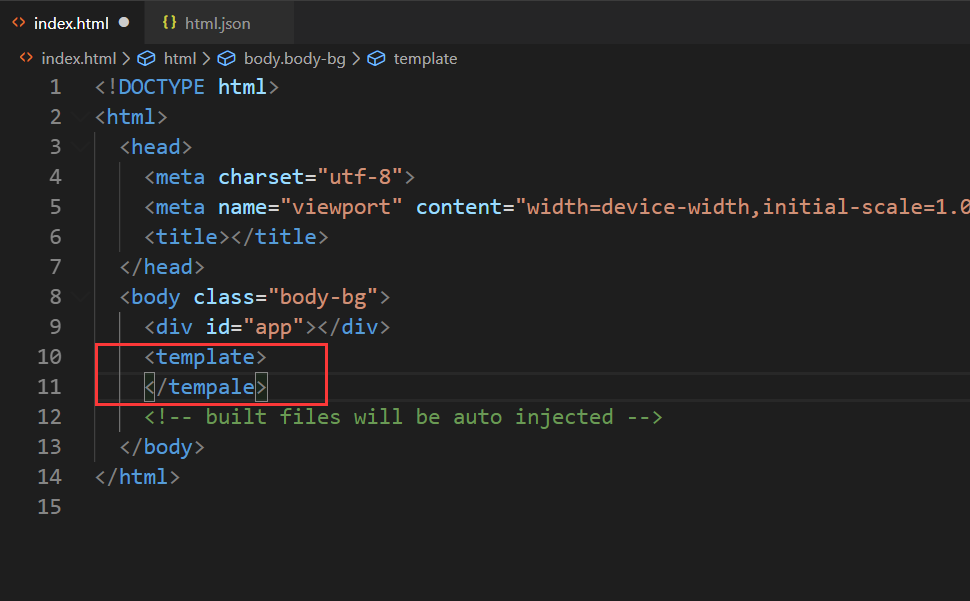Click line number 15 in the gutter
970x601 pixels.
tap(49, 507)
